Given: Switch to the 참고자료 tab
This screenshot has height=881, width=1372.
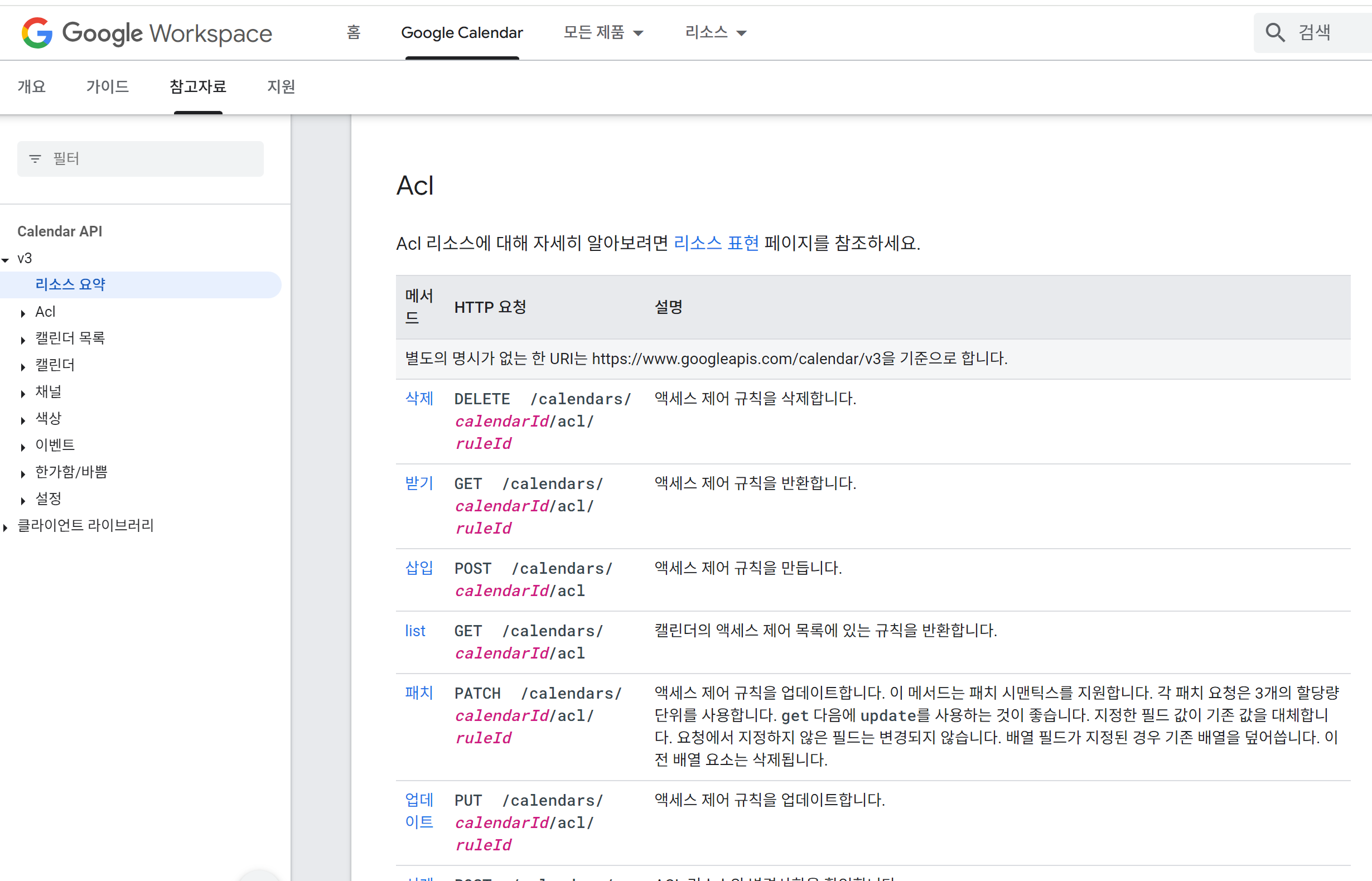Looking at the screenshot, I should point(198,86).
